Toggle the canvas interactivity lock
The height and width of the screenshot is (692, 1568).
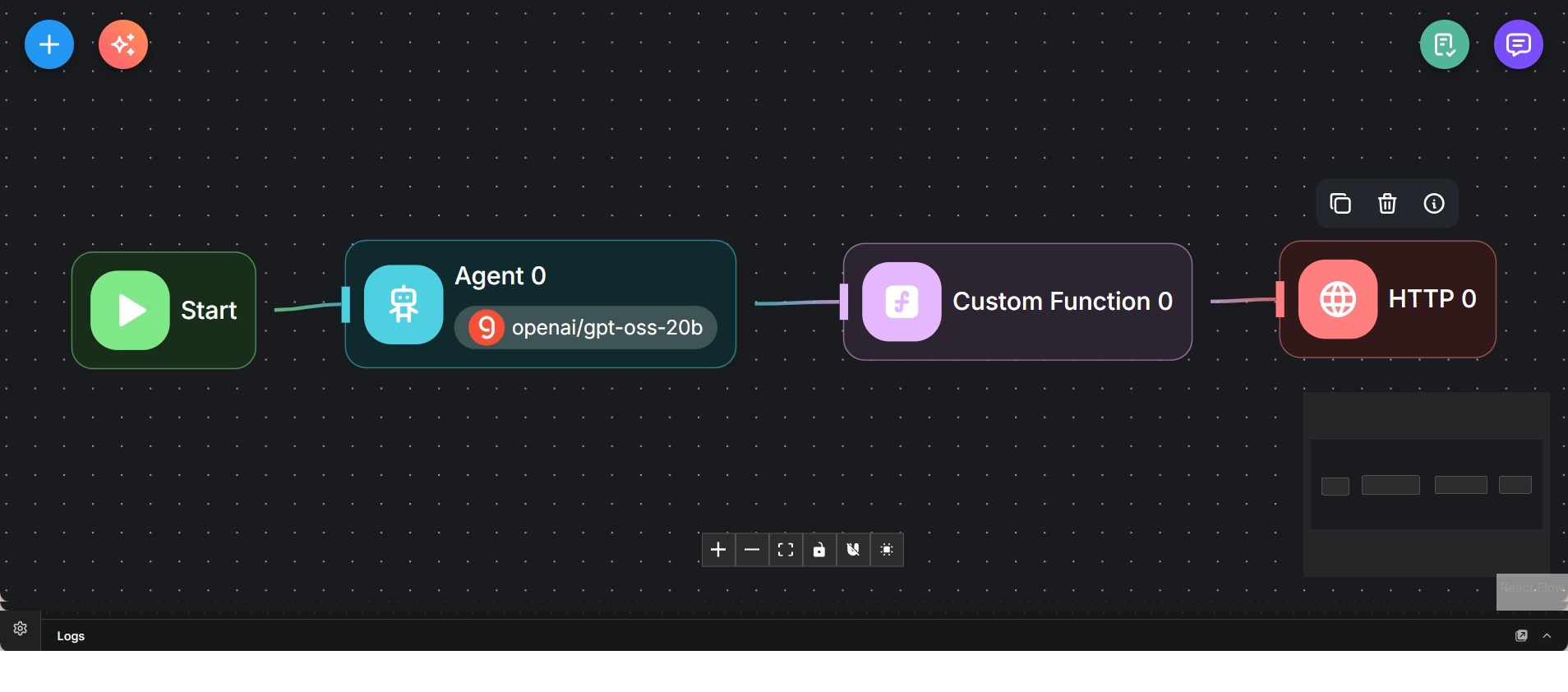[x=819, y=550]
